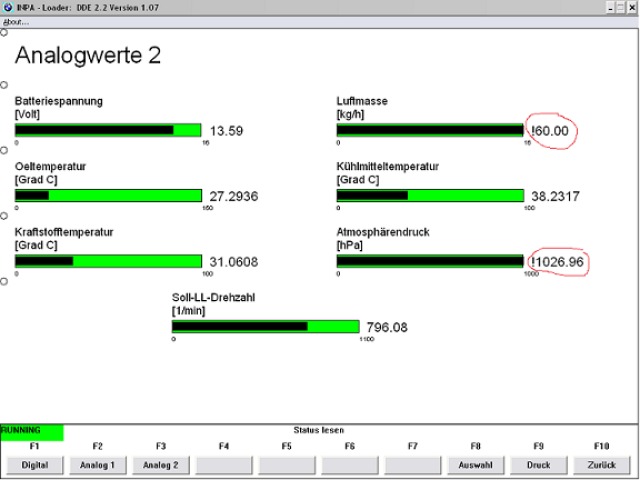The width and height of the screenshot is (640, 480).
Task: Select the Analog 2 button
Action: point(160,465)
